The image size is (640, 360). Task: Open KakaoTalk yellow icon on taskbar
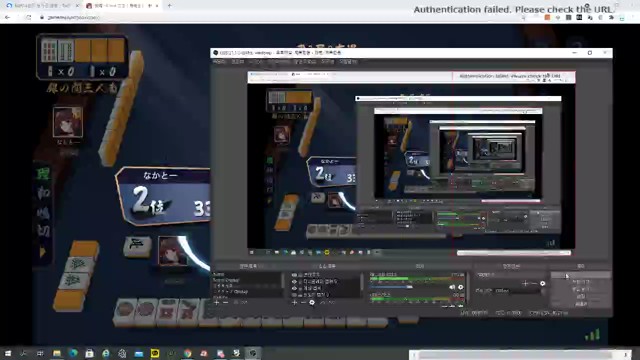[155, 353]
